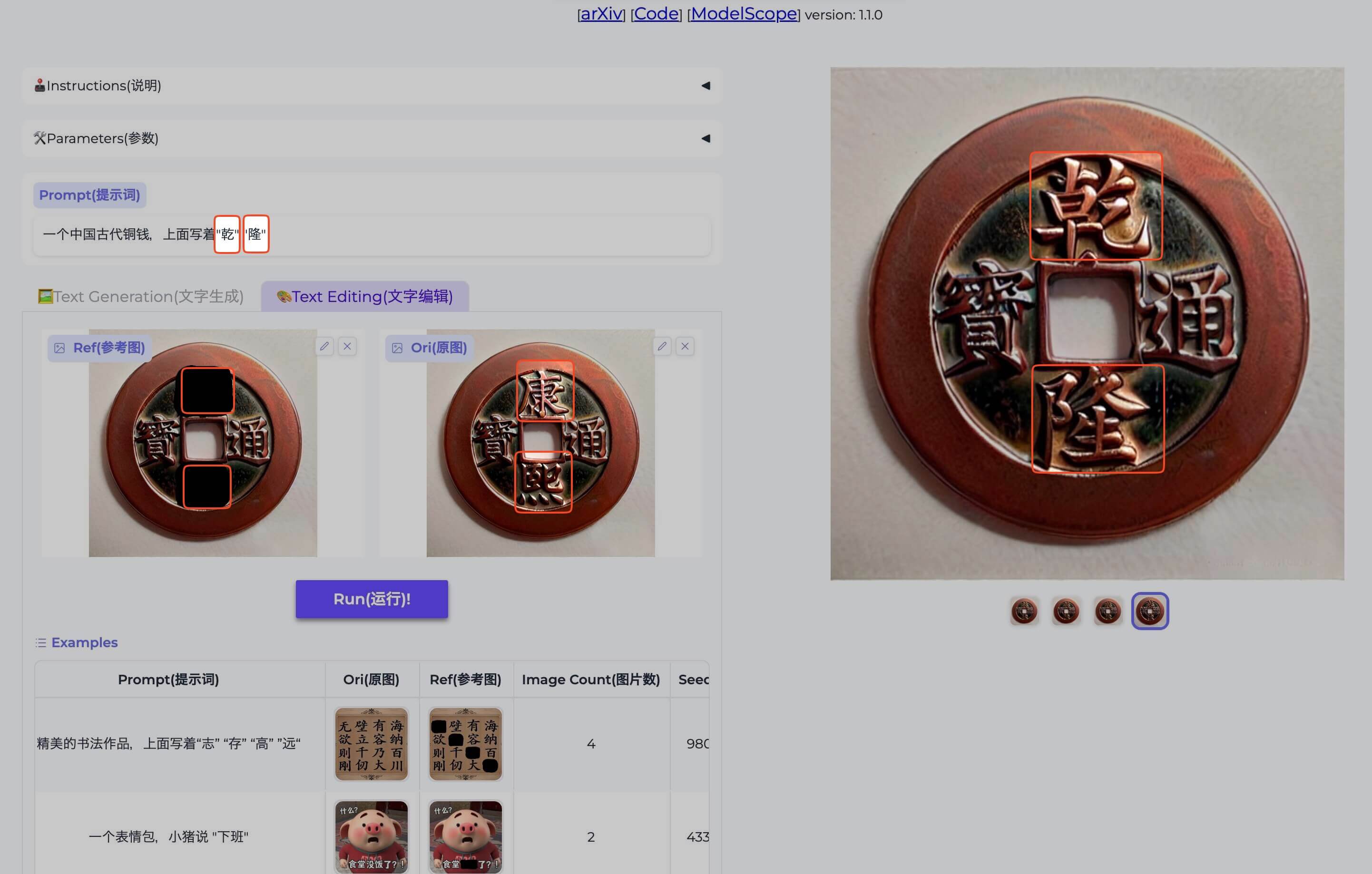
Task: Load the pig meme example Ref thumbnail
Action: pyautogui.click(x=465, y=836)
